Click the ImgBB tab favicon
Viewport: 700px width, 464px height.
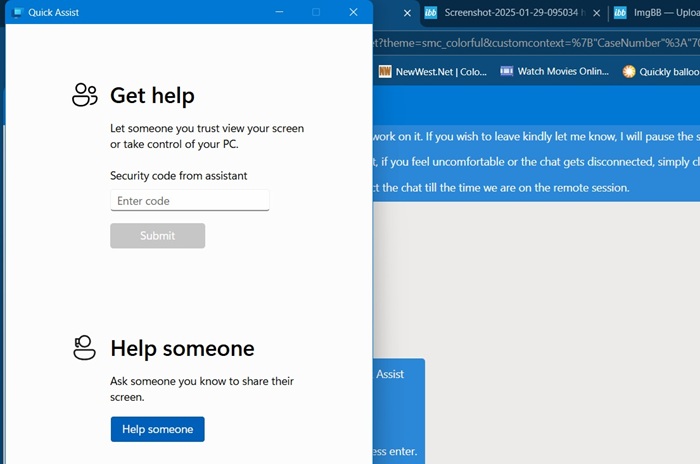pyautogui.click(x=620, y=13)
